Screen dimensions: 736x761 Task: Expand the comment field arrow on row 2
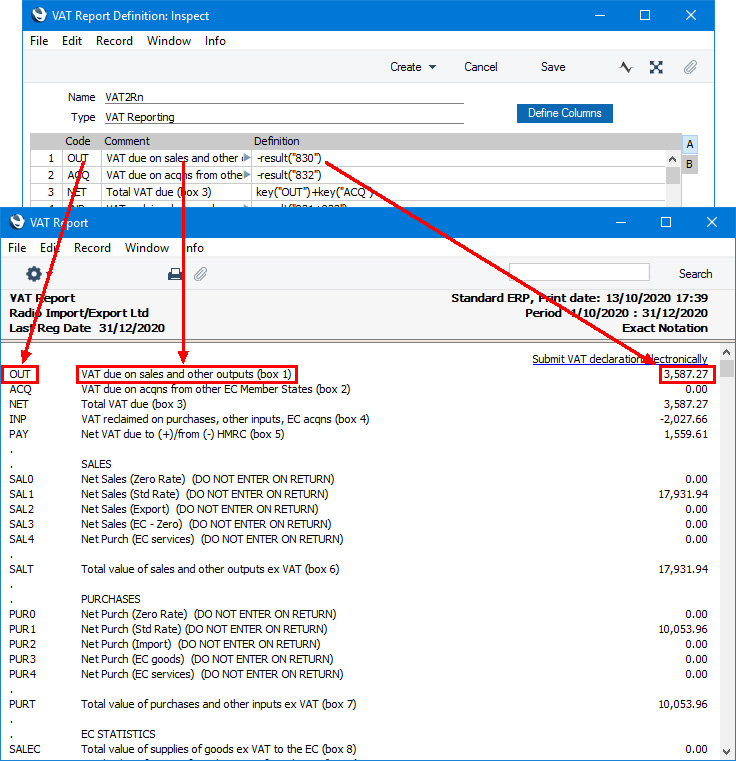point(247,175)
